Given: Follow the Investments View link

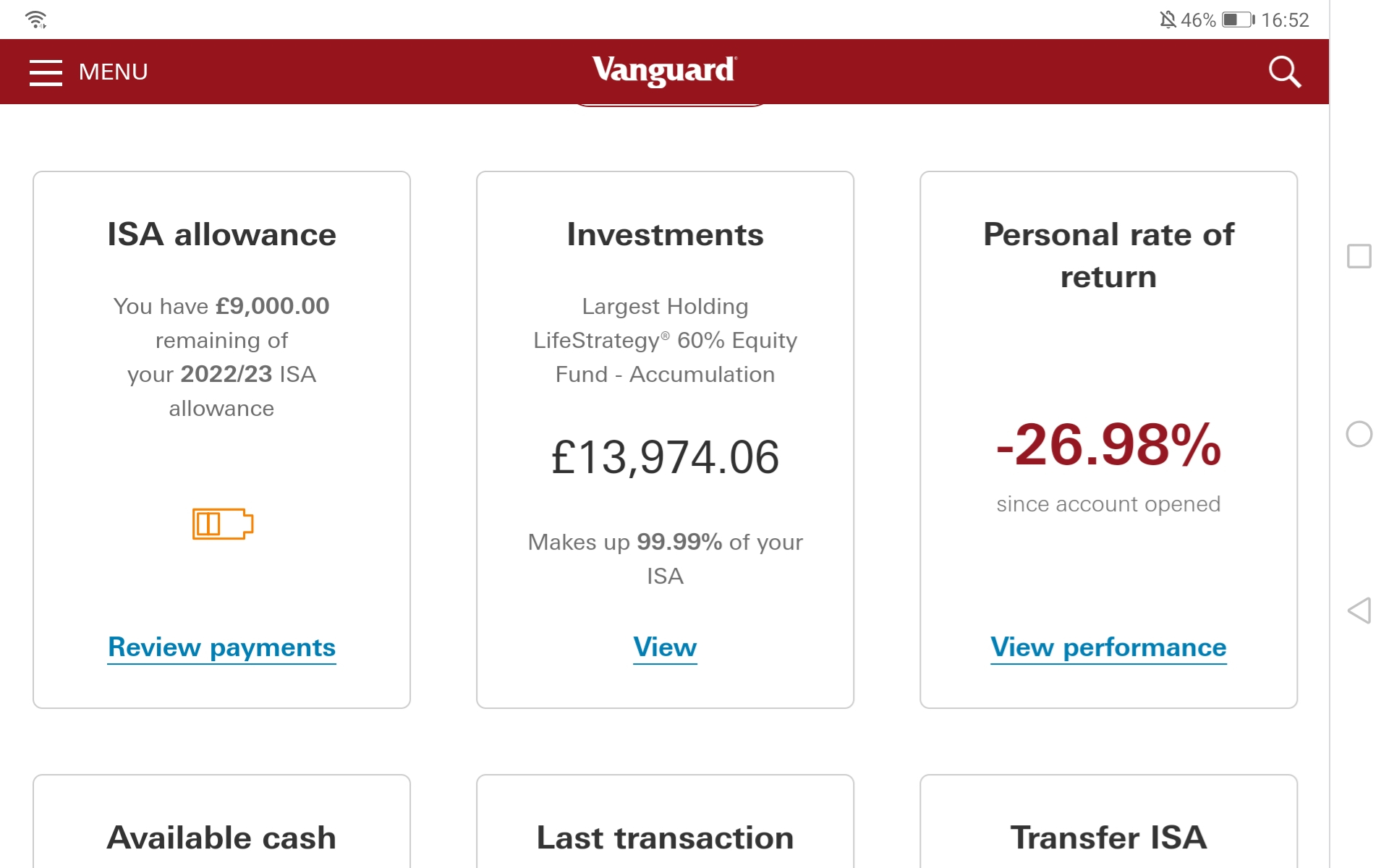Looking at the screenshot, I should tap(665, 647).
